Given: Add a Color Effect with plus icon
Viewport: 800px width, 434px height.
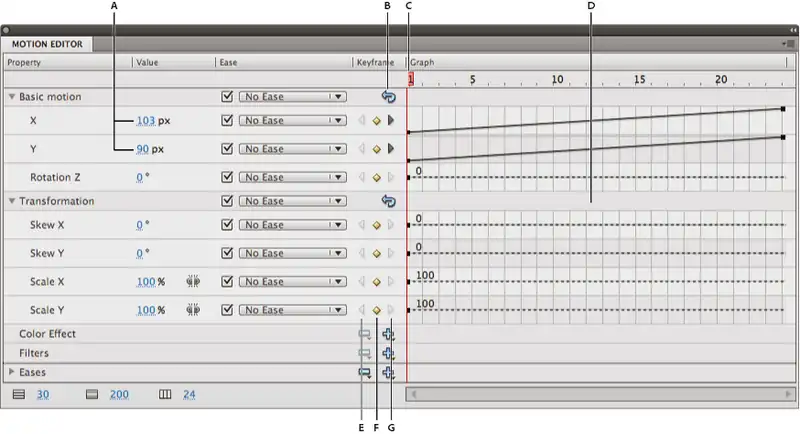Looking at the screenshot, I should 388,335.
